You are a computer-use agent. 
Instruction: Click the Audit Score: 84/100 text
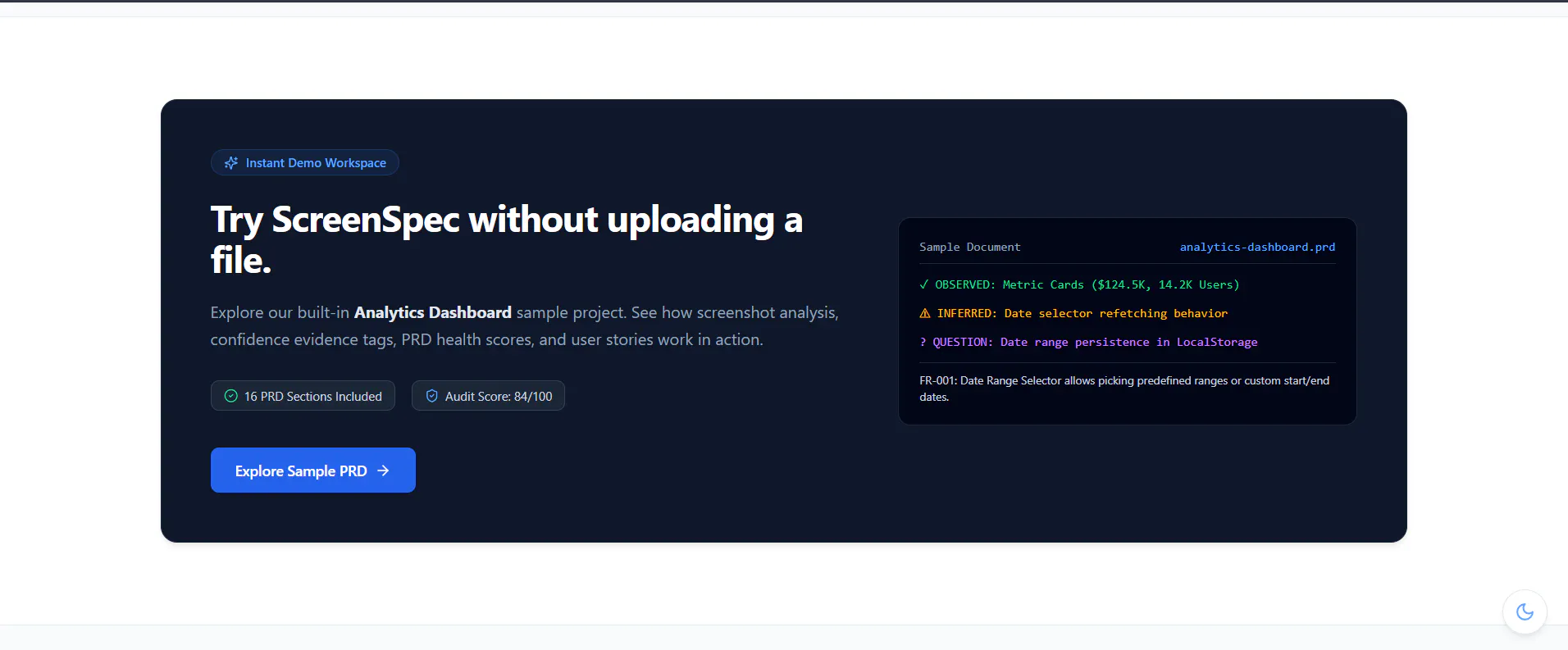click(499, 397)
